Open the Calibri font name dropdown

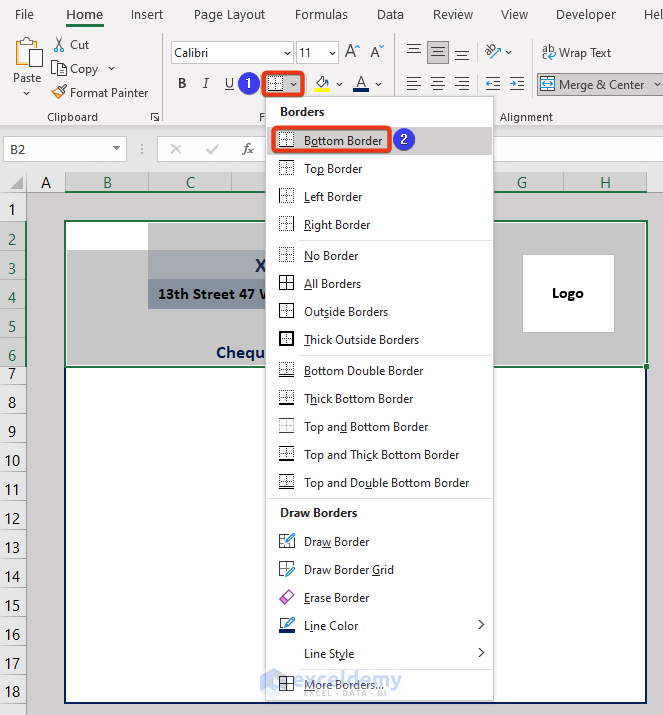pyautogui.click(x=287, y=53)
